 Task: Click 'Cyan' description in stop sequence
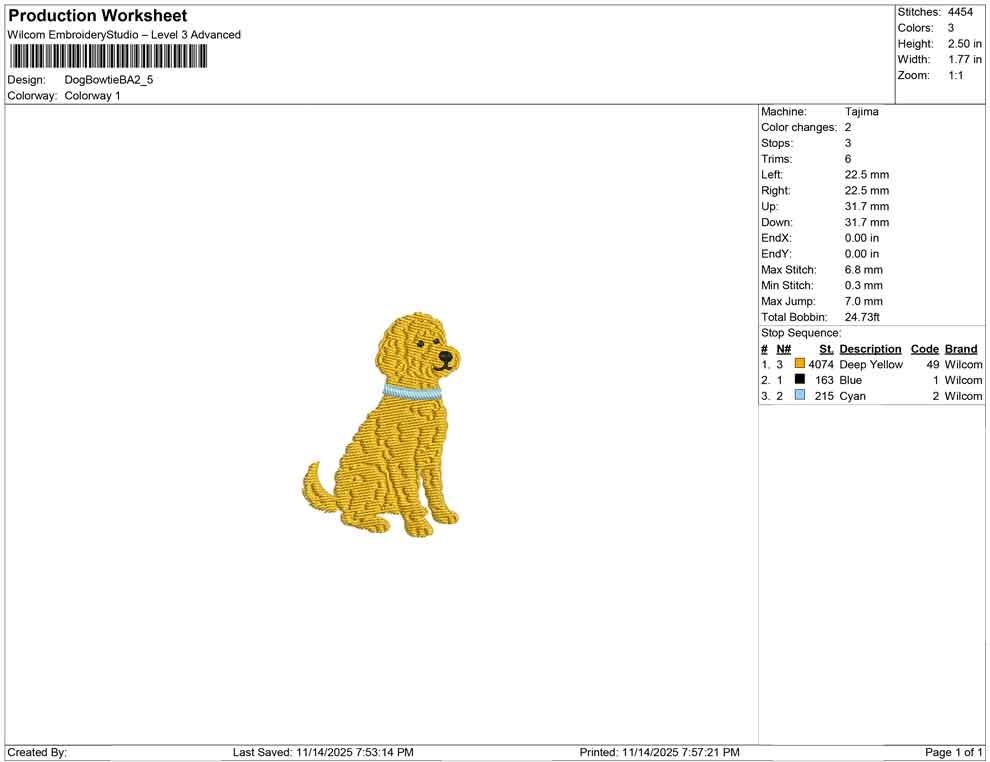coord(852,396)
